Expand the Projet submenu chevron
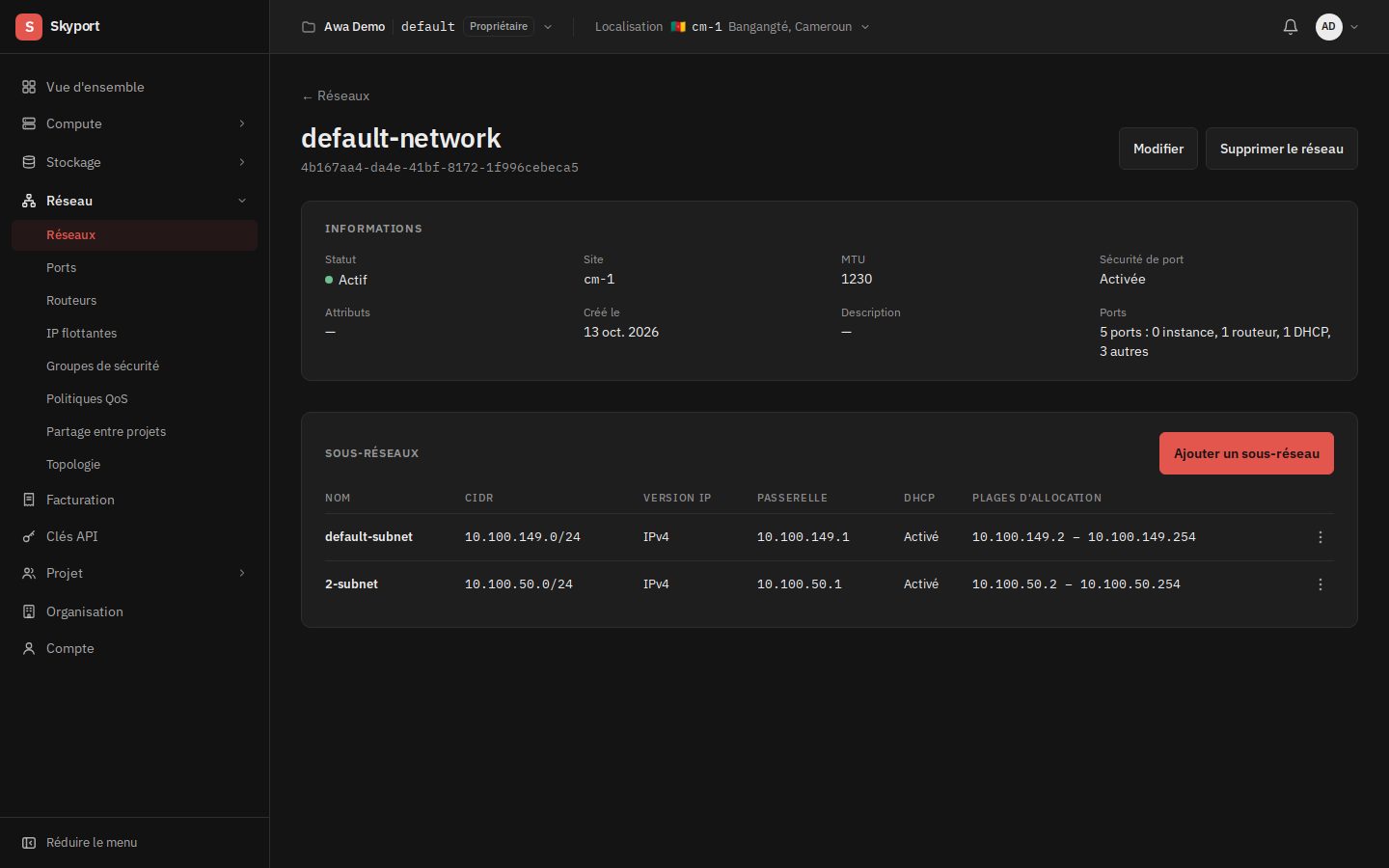Viewport: 1389px width, 868px height. point(242,573)
